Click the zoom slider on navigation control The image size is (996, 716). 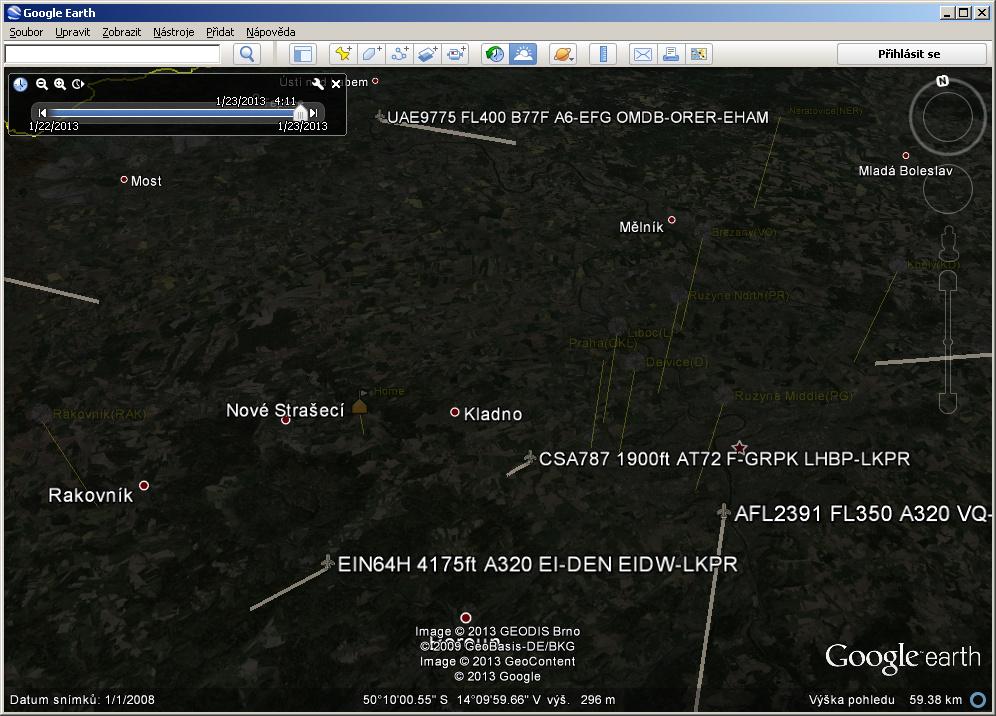pyautogui.click(x=948, y=342)
